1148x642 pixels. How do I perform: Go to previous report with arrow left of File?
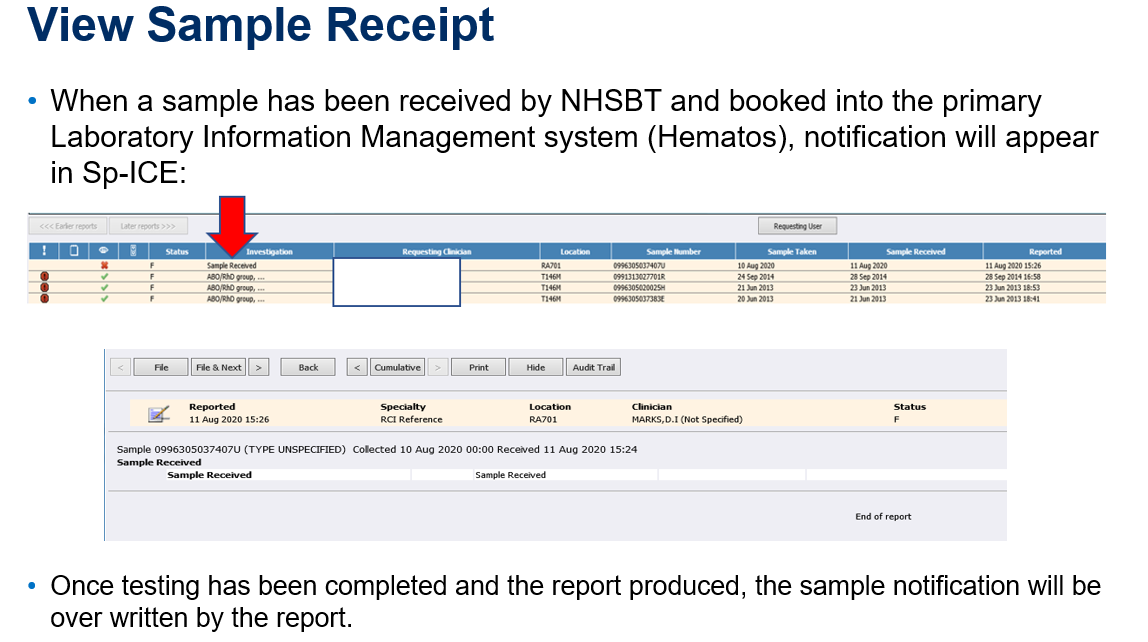pos(120,367)
